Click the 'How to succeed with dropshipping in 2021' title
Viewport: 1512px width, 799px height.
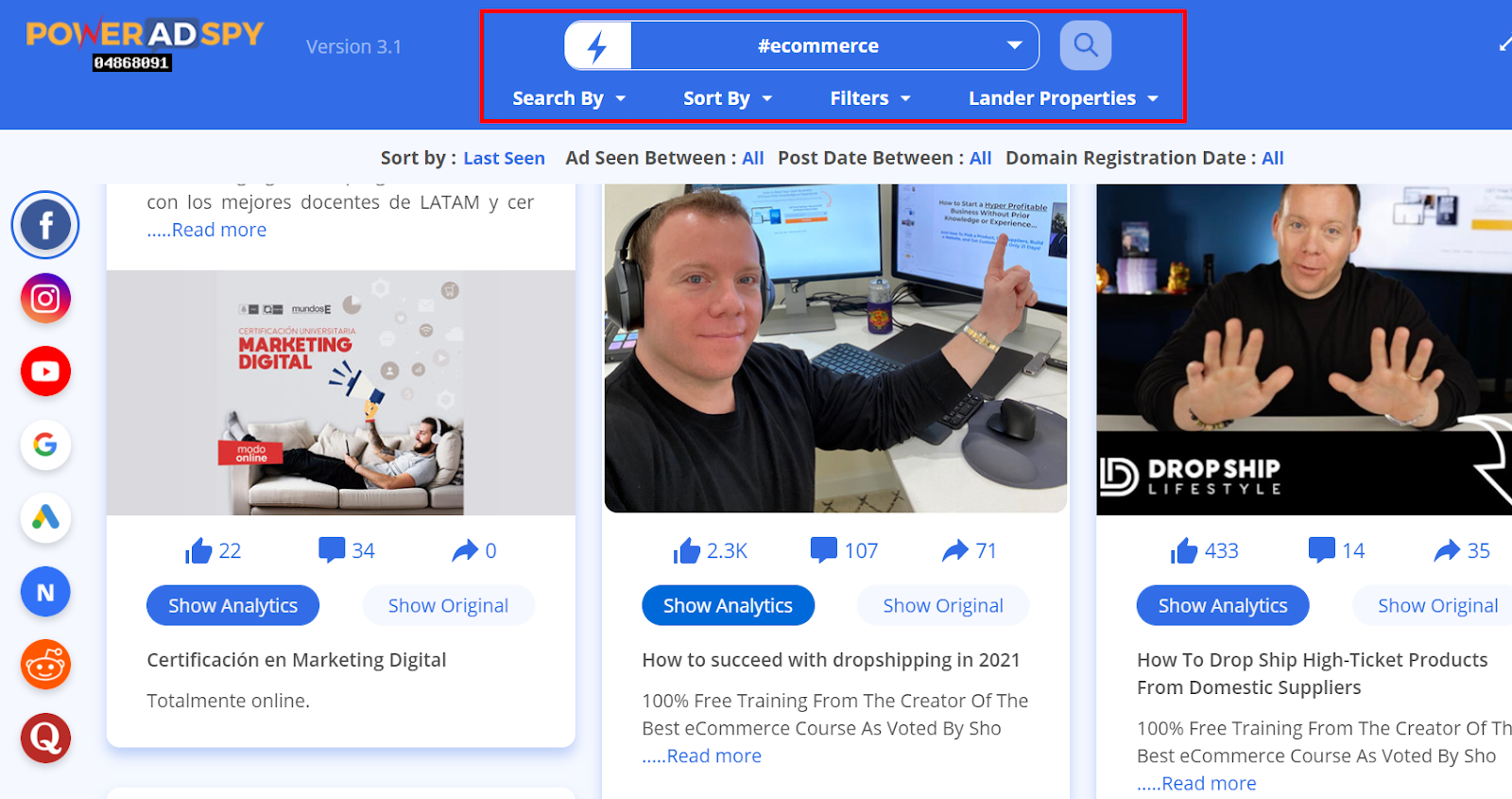(x=832, y=660)
